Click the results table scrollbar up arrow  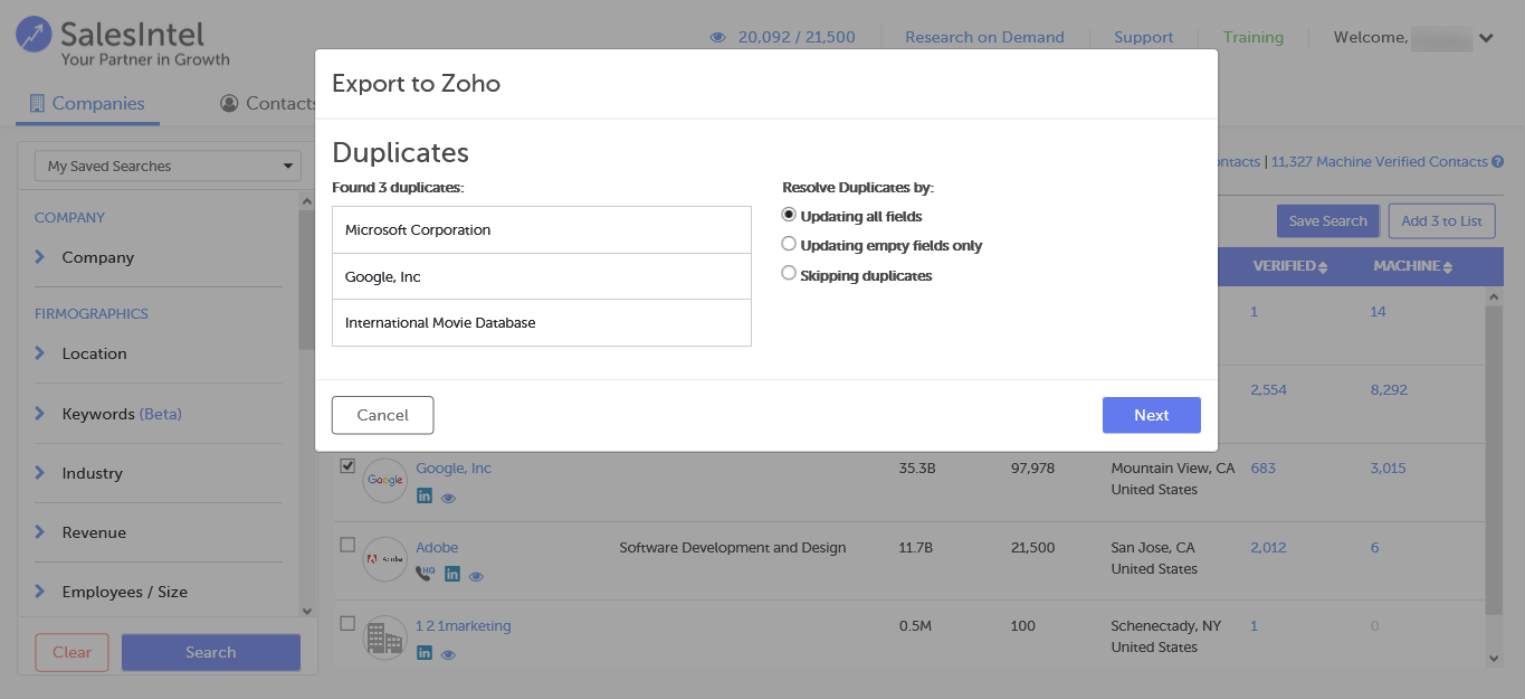pos(1494,297)
